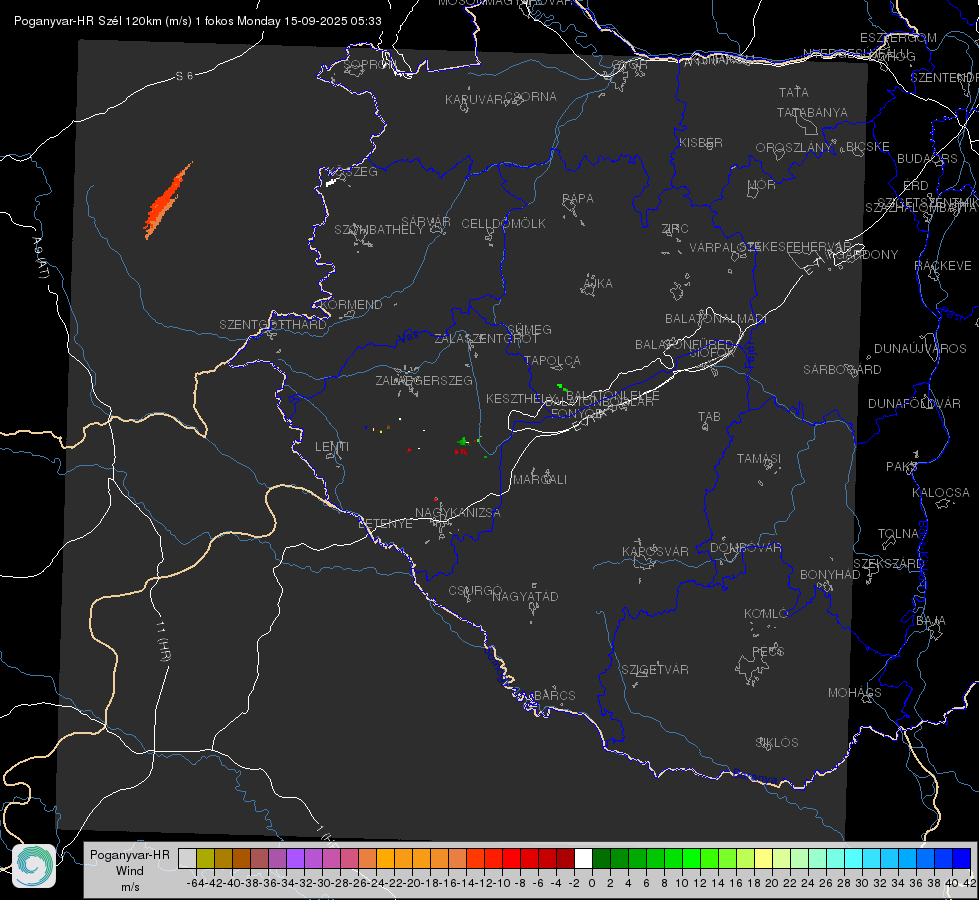The width and height of the screenshot is (979, 900).
Task: Click the LETENYE city label
Action: (385, 524)
